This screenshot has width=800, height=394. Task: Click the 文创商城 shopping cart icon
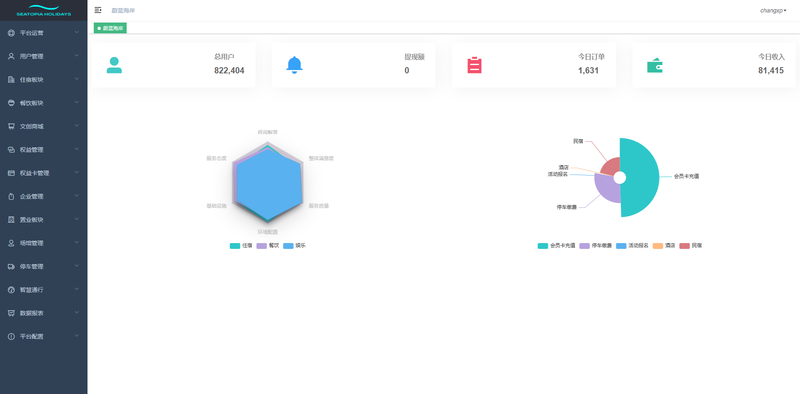coord(11,127)
